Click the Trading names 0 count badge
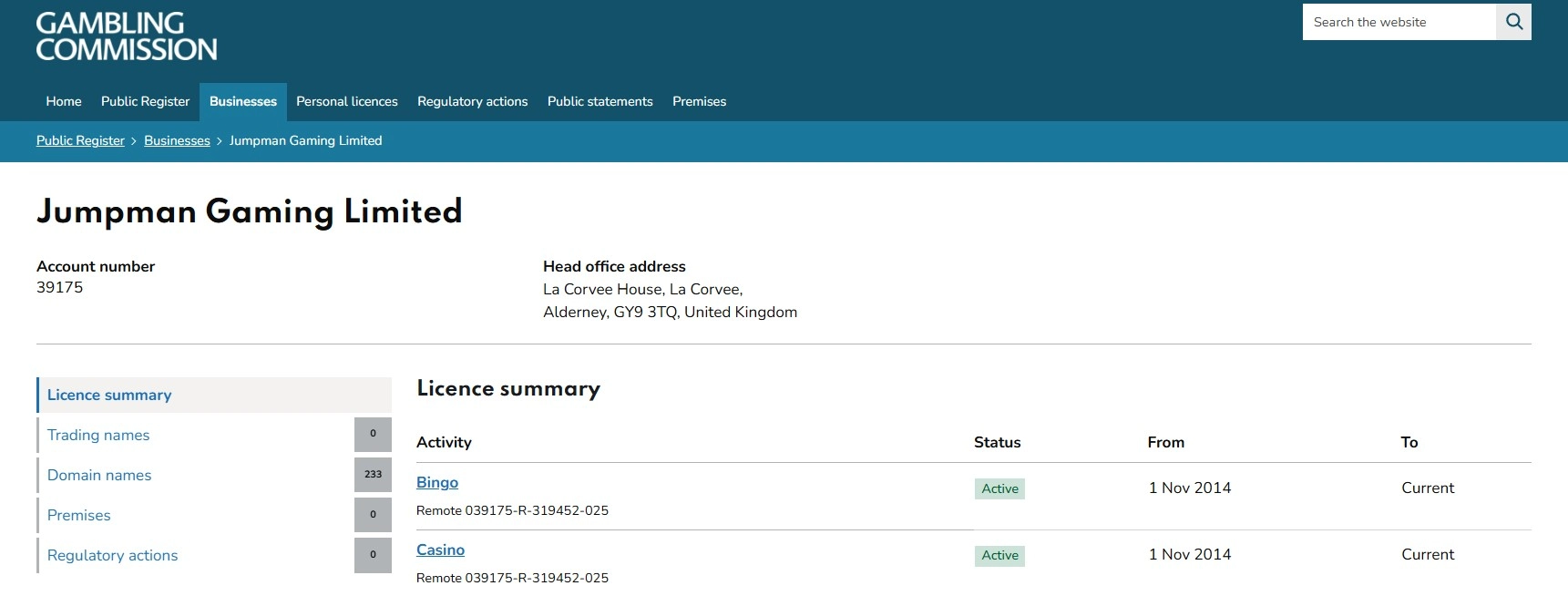The height and width of the screenshot is (596, 1568). click(373, 435)
